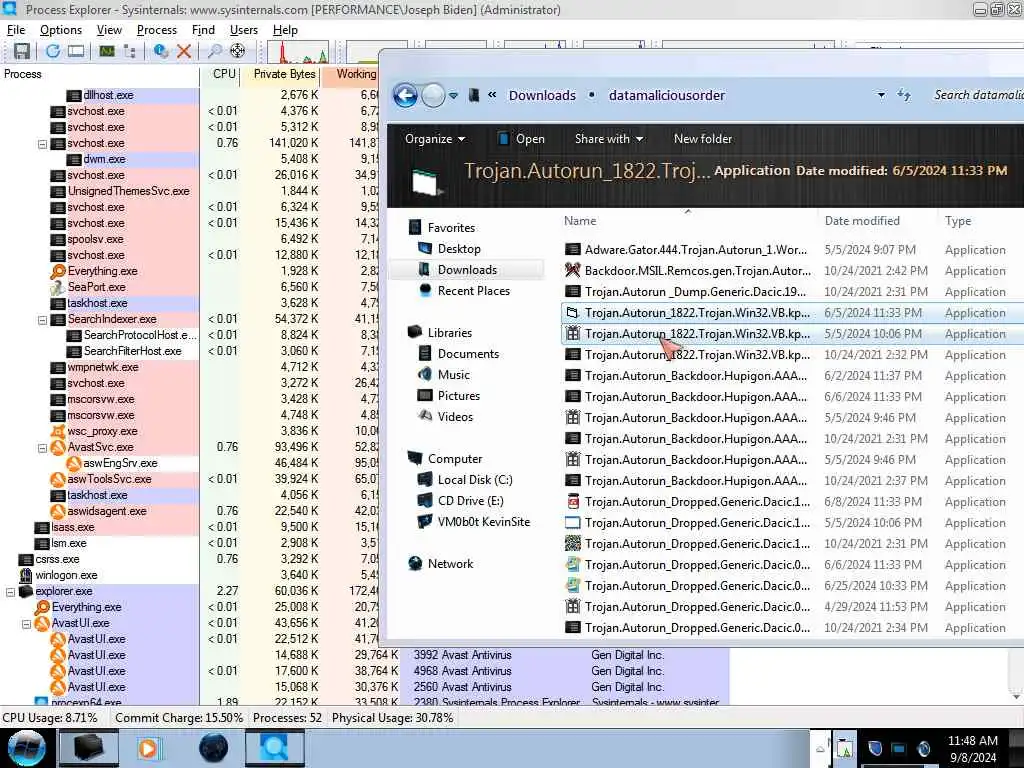This screenshot has width=1024, height=768.
Task: Collapse the AvastUI.exe parent node
Action: click(x=27, y=624)
